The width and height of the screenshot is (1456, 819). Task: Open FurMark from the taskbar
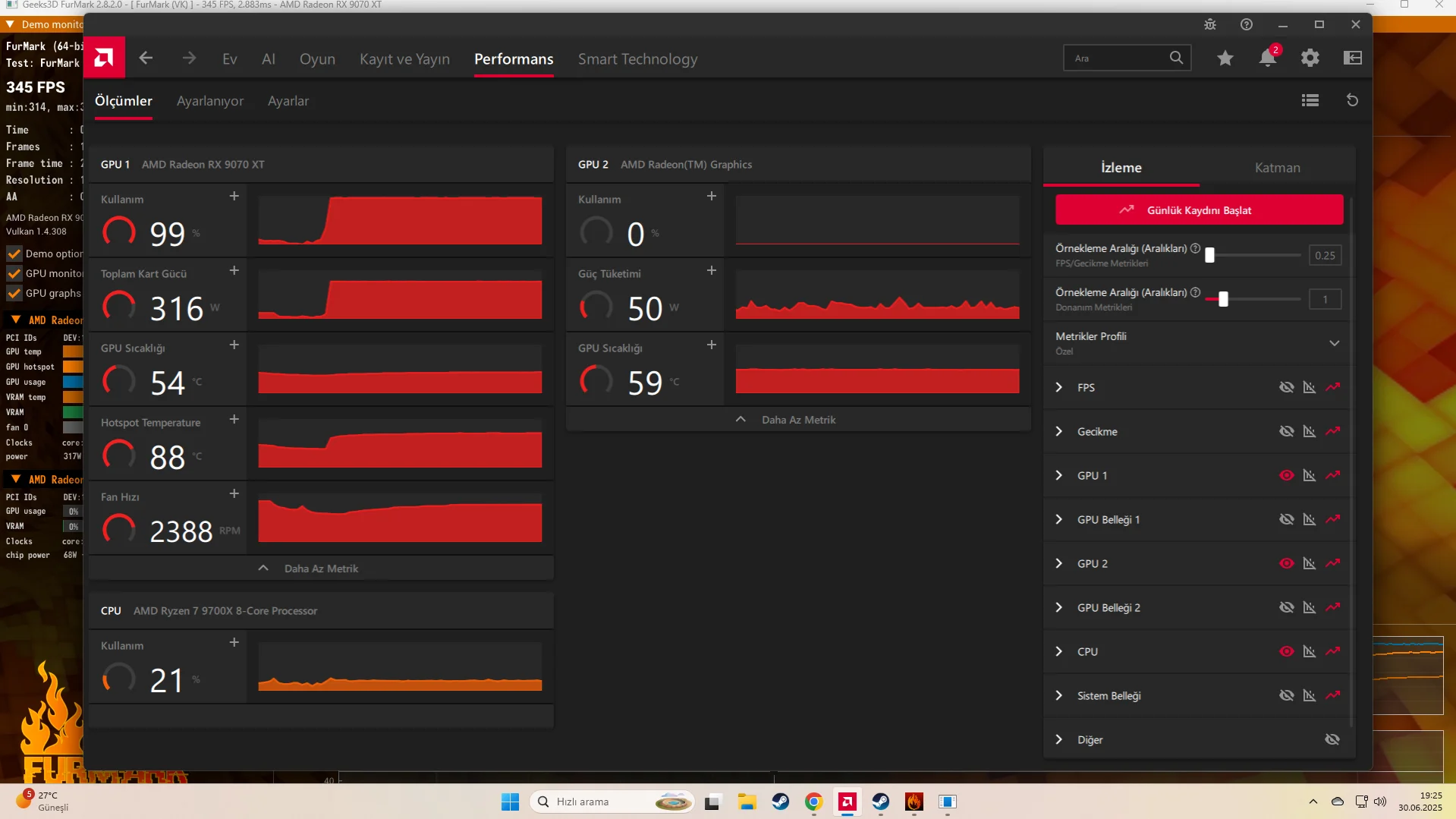[x=914, y=802]
